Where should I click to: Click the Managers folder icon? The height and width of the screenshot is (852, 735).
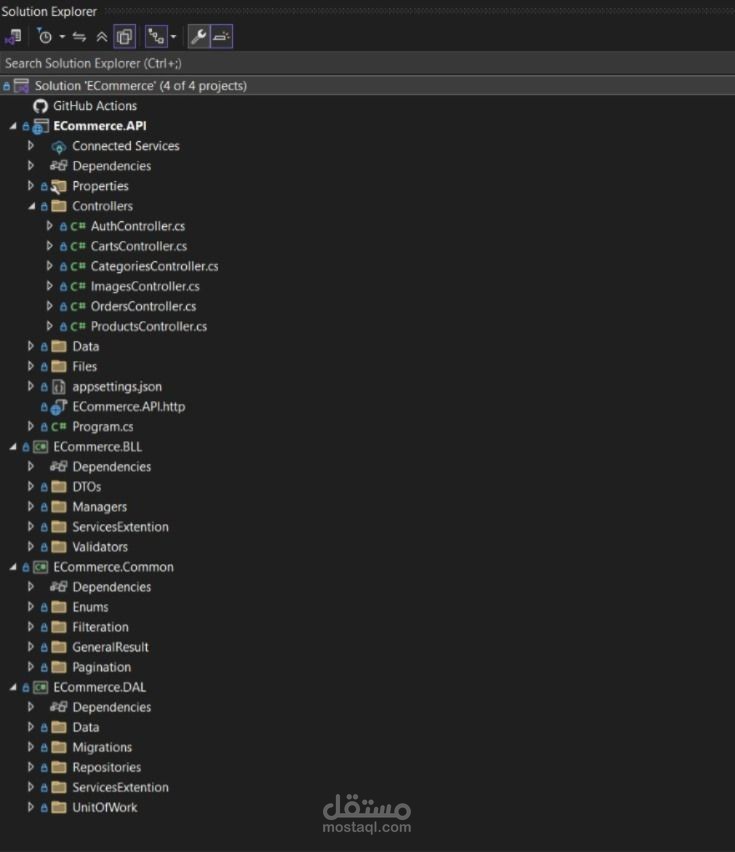[x=58, y=507]
